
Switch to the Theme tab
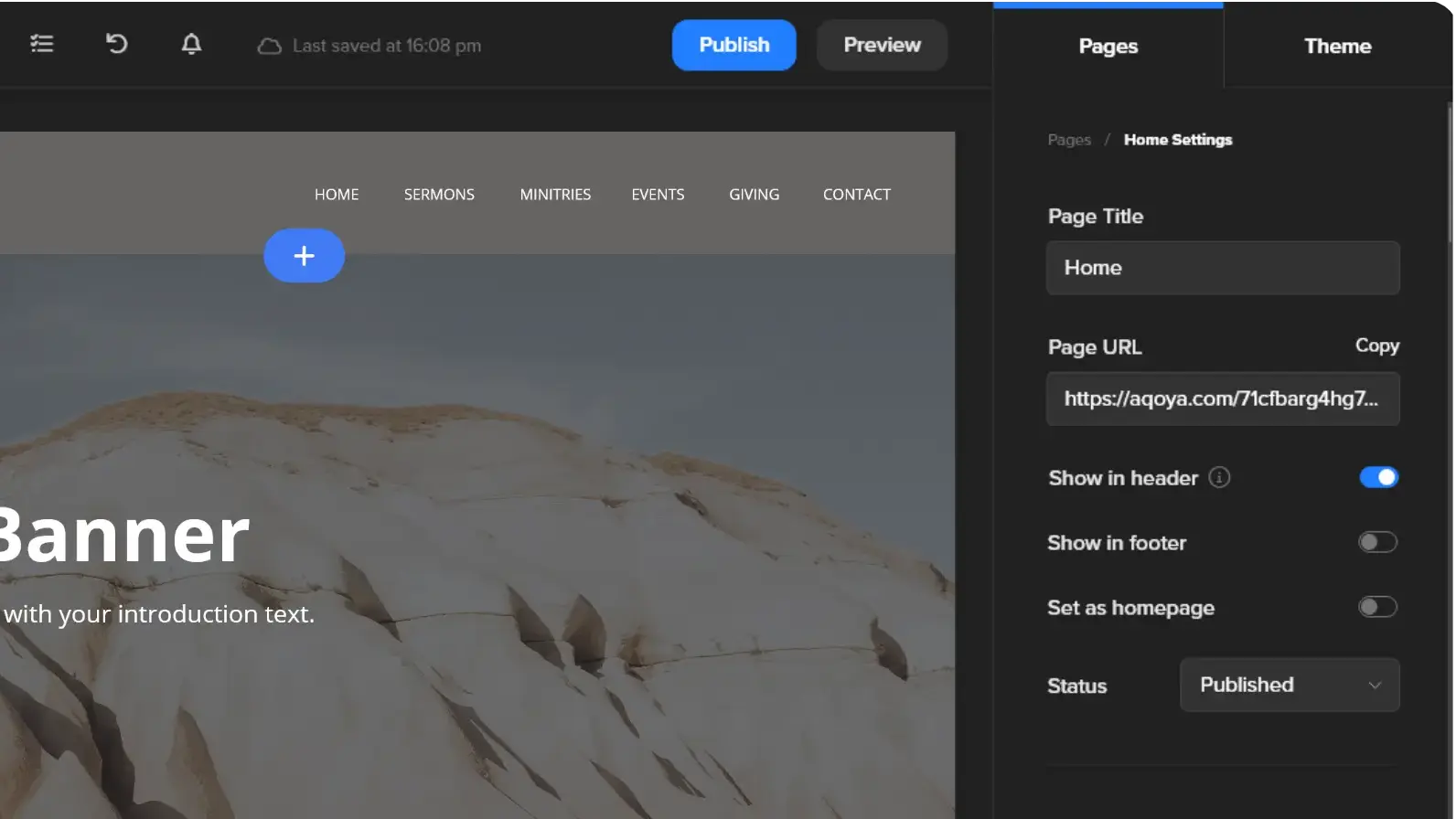[x=1337, y=46]
